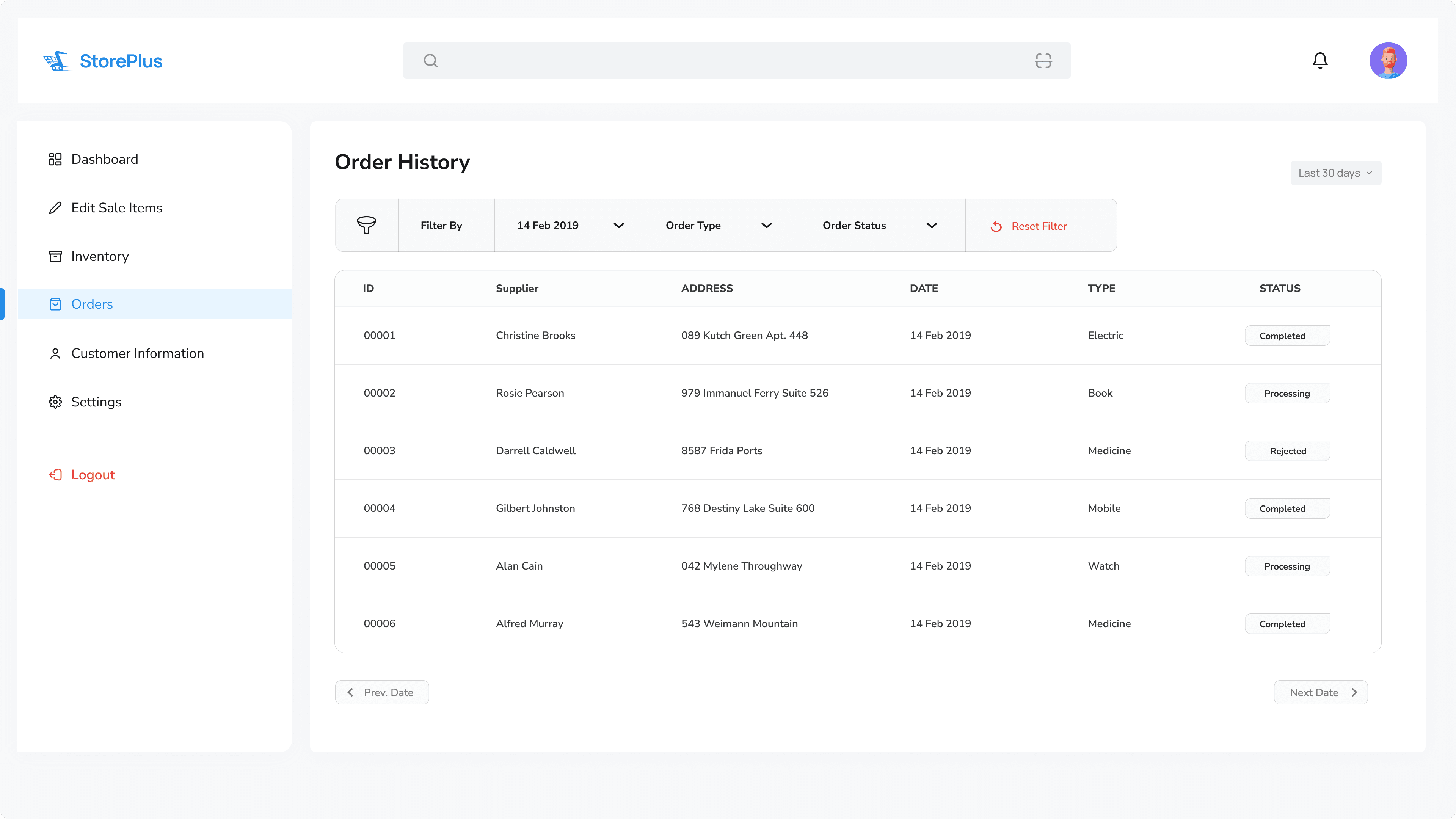1456x819 pixels.
Task: Click the filter funnel icon
Action: pyautogui.click(x=366, y=225)
